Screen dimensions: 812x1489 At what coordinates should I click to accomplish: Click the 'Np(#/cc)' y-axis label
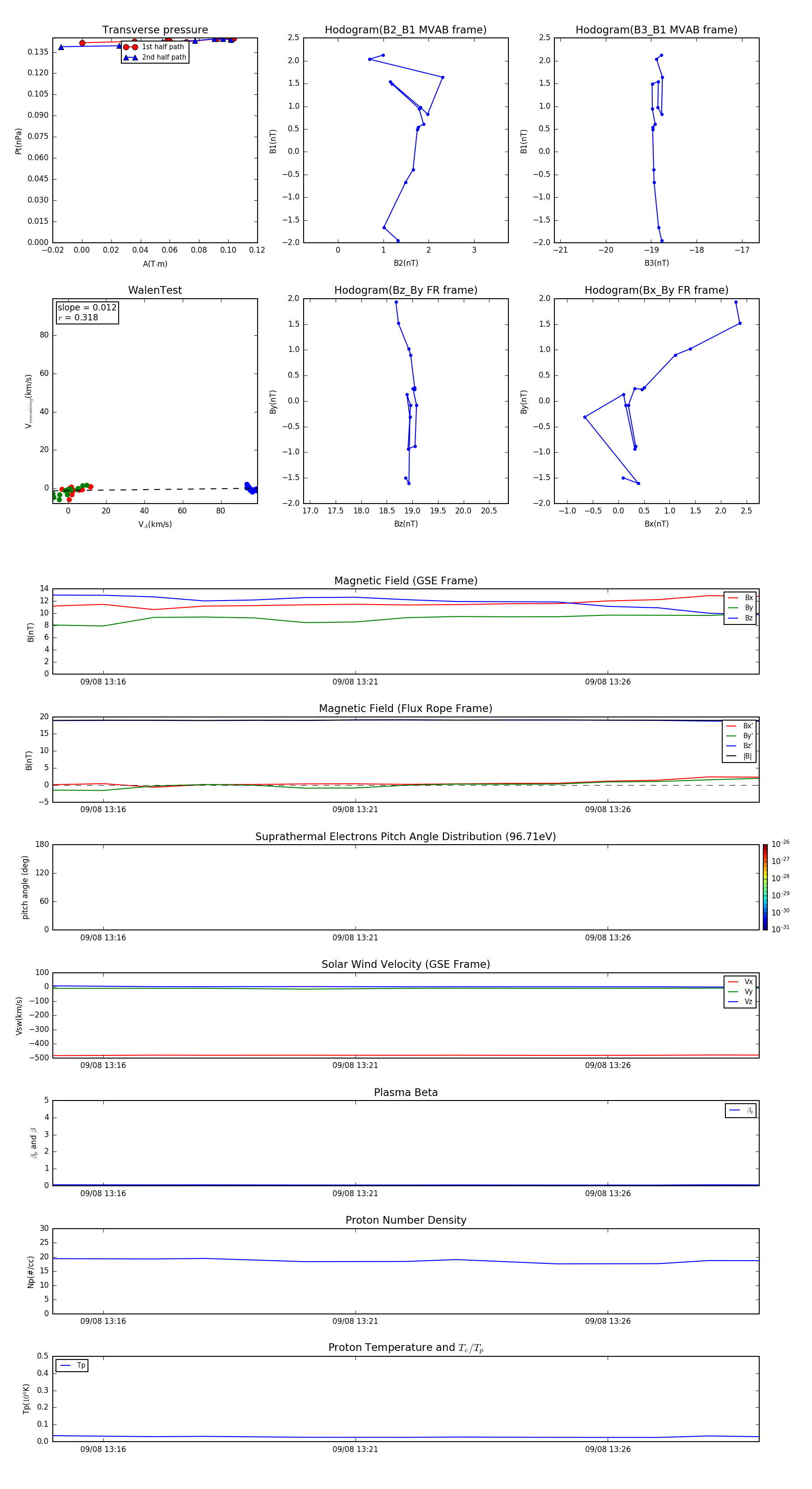tap(31, 1272)
